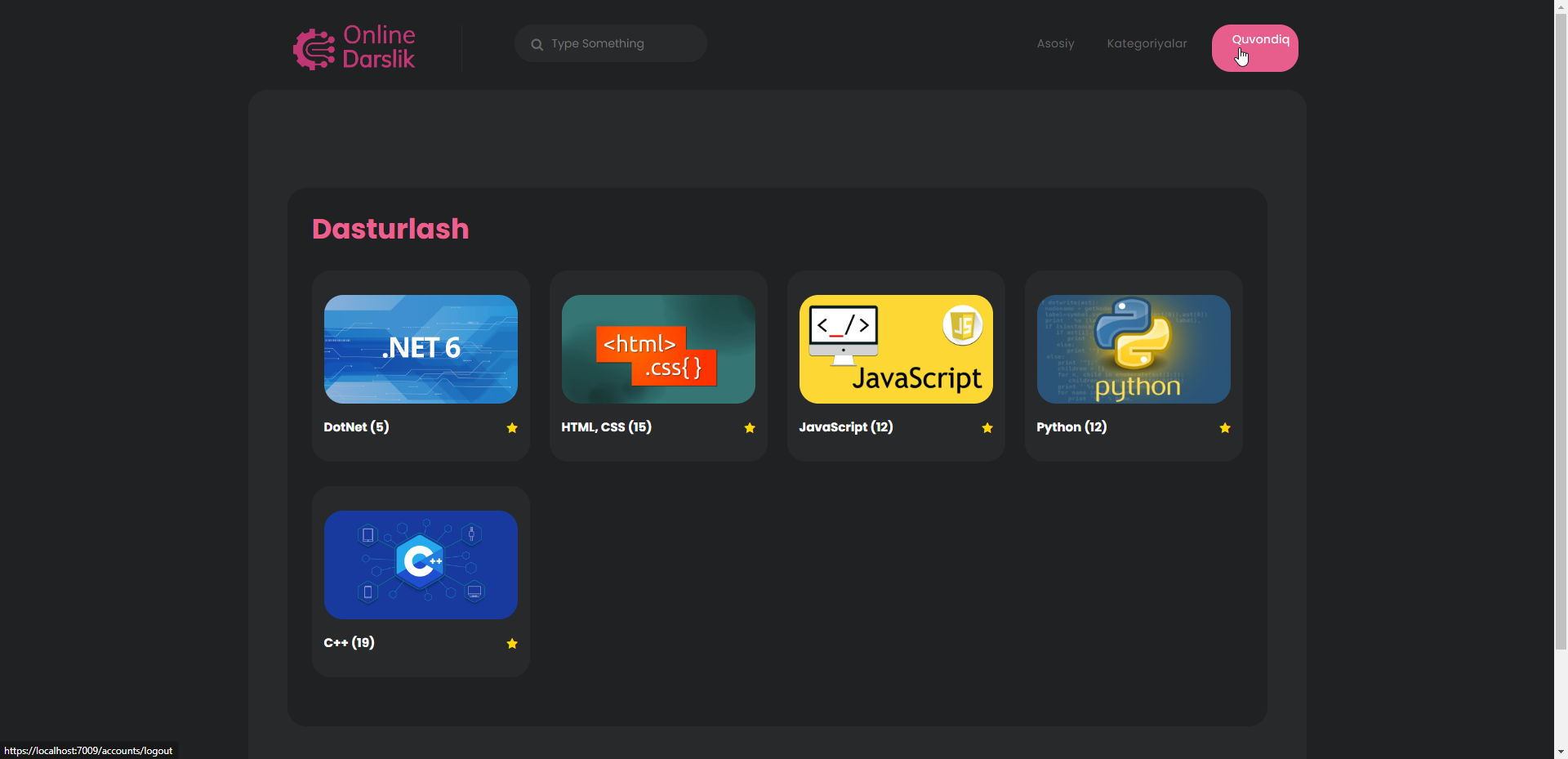The image size is (1568, 759).
Task: Toggle the favorite star on JavaScript course
Action: point(987,427)
